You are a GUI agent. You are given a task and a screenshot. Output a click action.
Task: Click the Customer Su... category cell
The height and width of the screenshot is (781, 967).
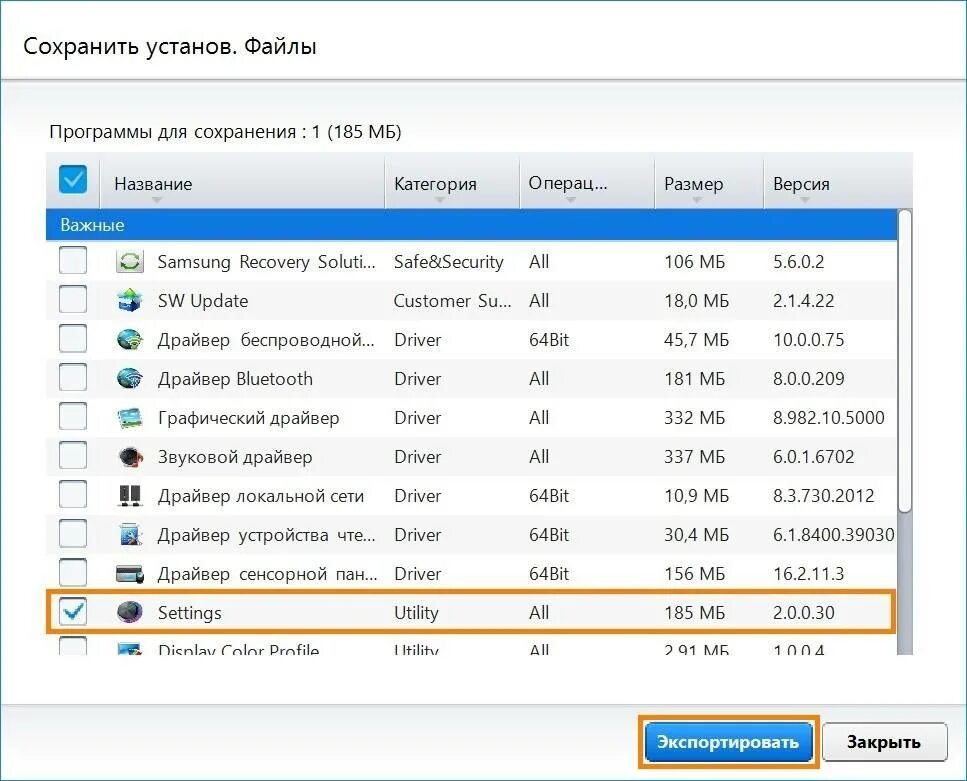point(453,300)
